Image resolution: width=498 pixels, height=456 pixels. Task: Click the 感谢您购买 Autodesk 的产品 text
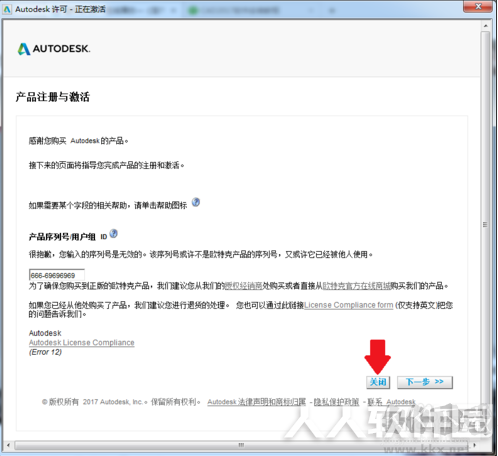[x=79, y=141]
